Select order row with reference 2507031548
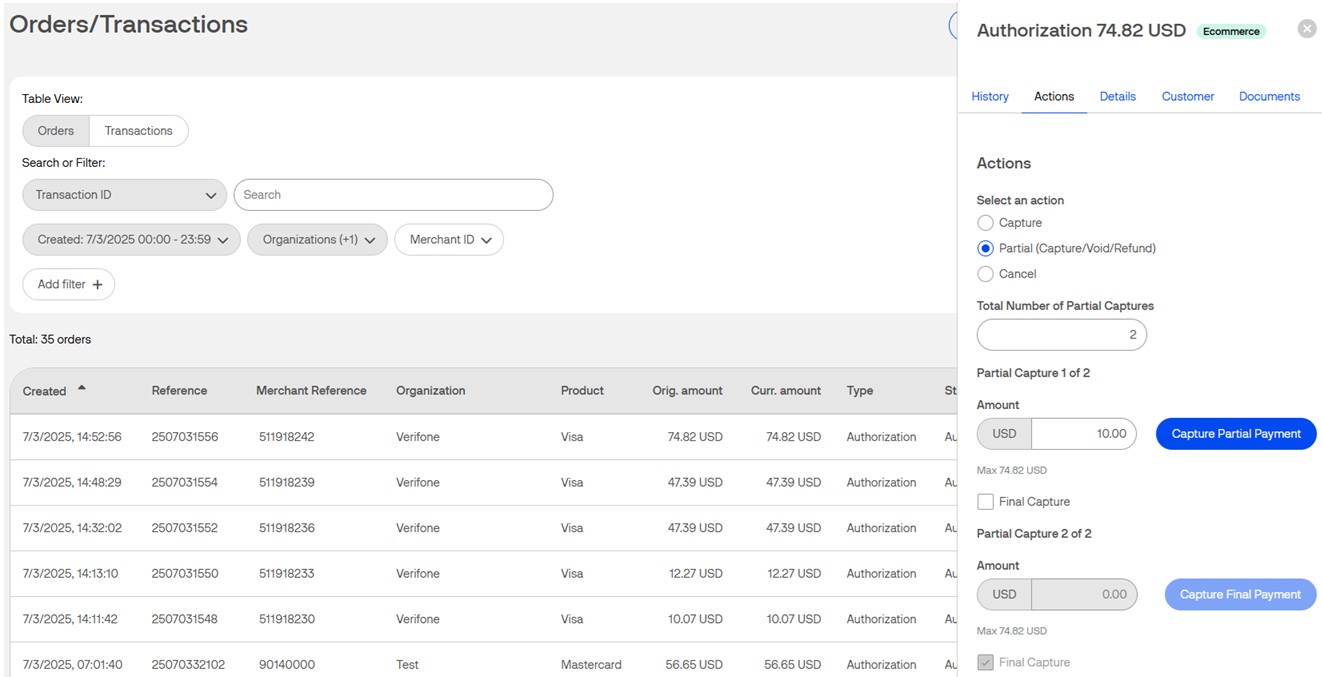1322x677 pixels. click(x=483, y=619)
